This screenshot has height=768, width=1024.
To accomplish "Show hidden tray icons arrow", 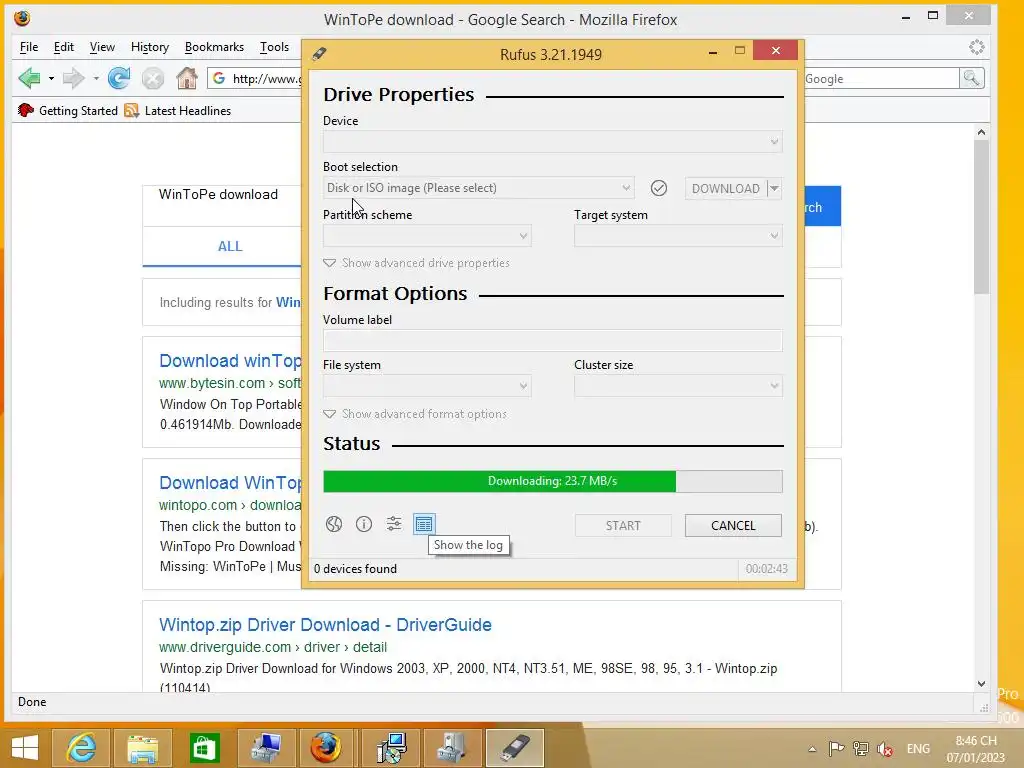I will click(x=812, y=749).
